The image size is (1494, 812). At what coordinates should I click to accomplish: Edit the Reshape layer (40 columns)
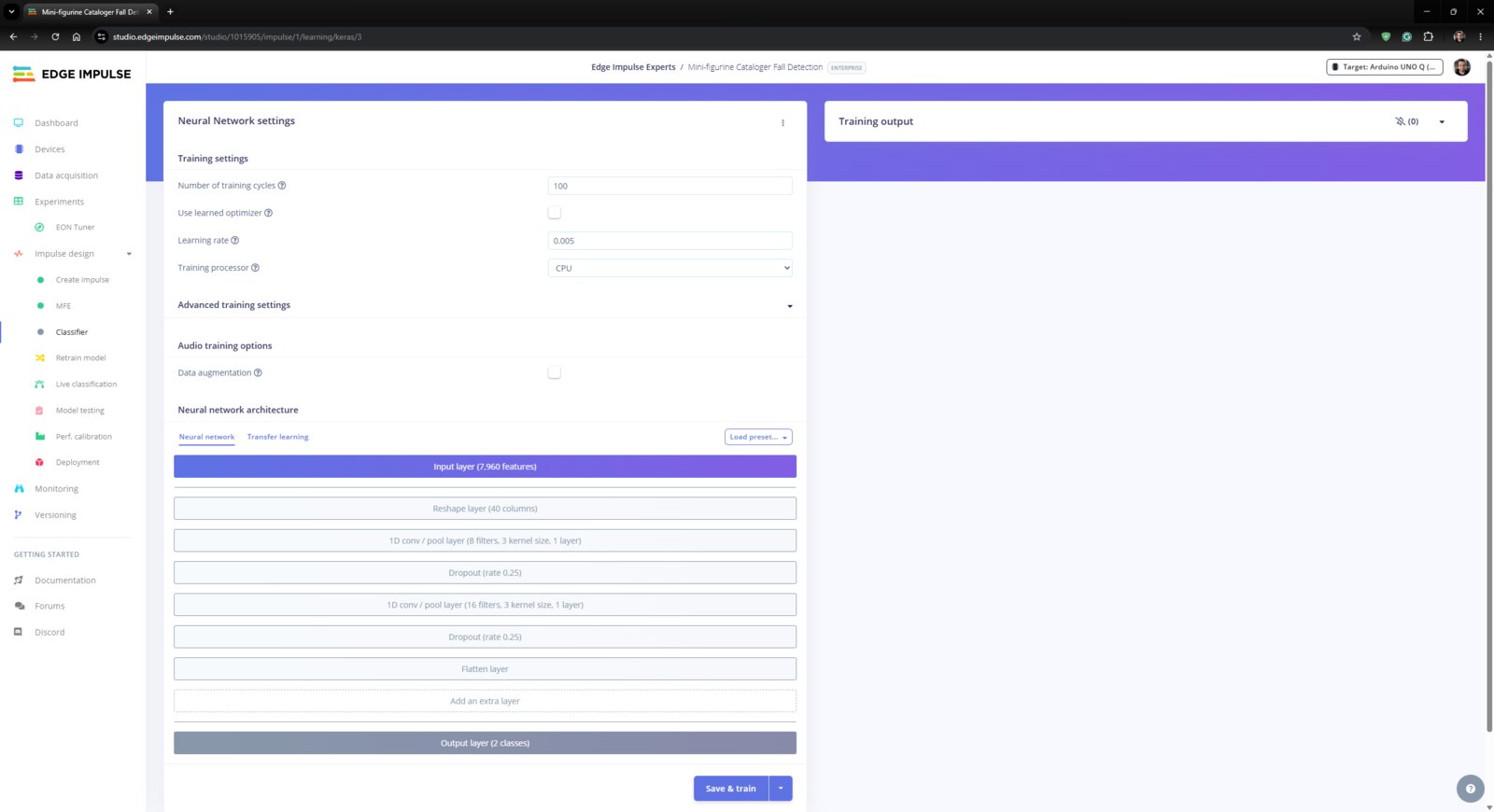point(485,509)
